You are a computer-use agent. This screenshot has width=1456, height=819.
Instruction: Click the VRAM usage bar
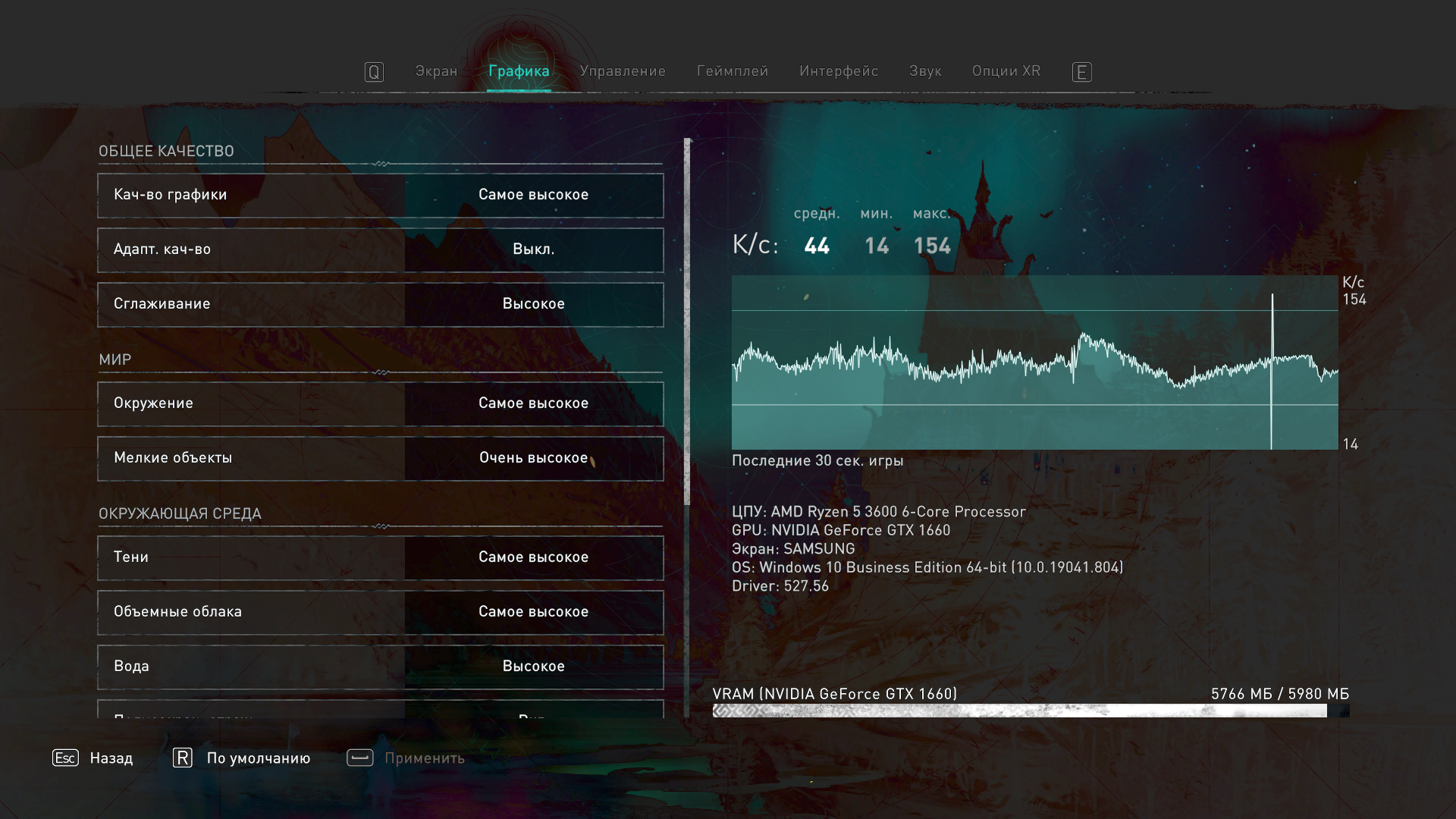pos(1030,711)
